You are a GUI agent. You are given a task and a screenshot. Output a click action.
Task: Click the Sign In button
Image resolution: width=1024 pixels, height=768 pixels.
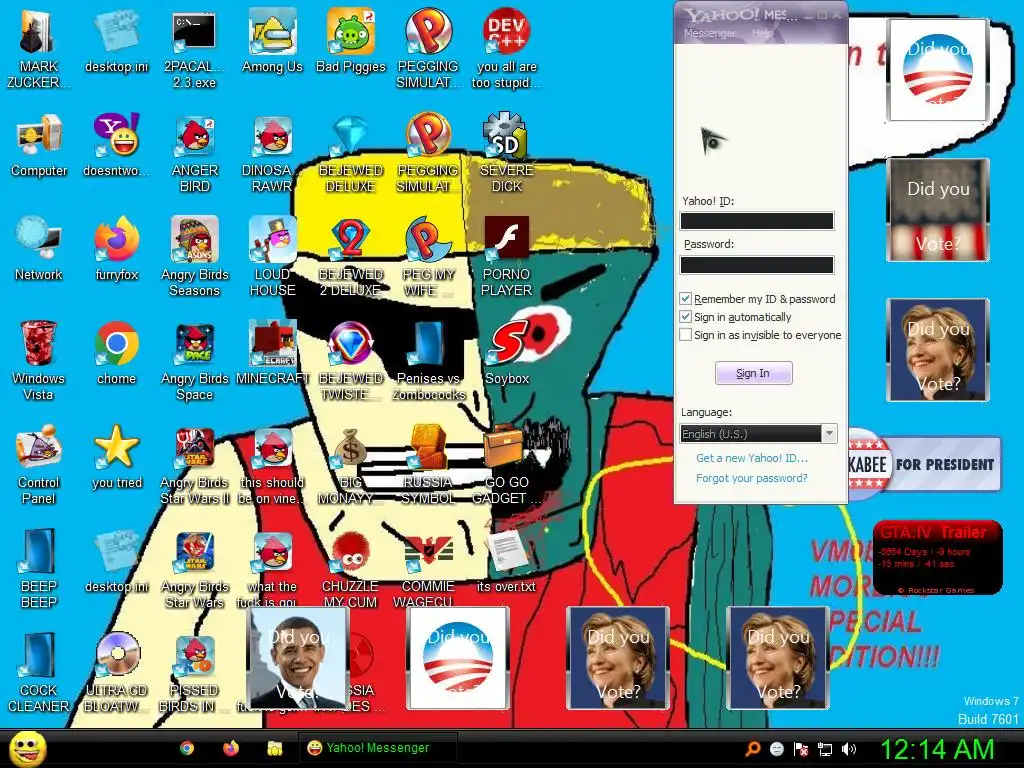click(753, 373)
